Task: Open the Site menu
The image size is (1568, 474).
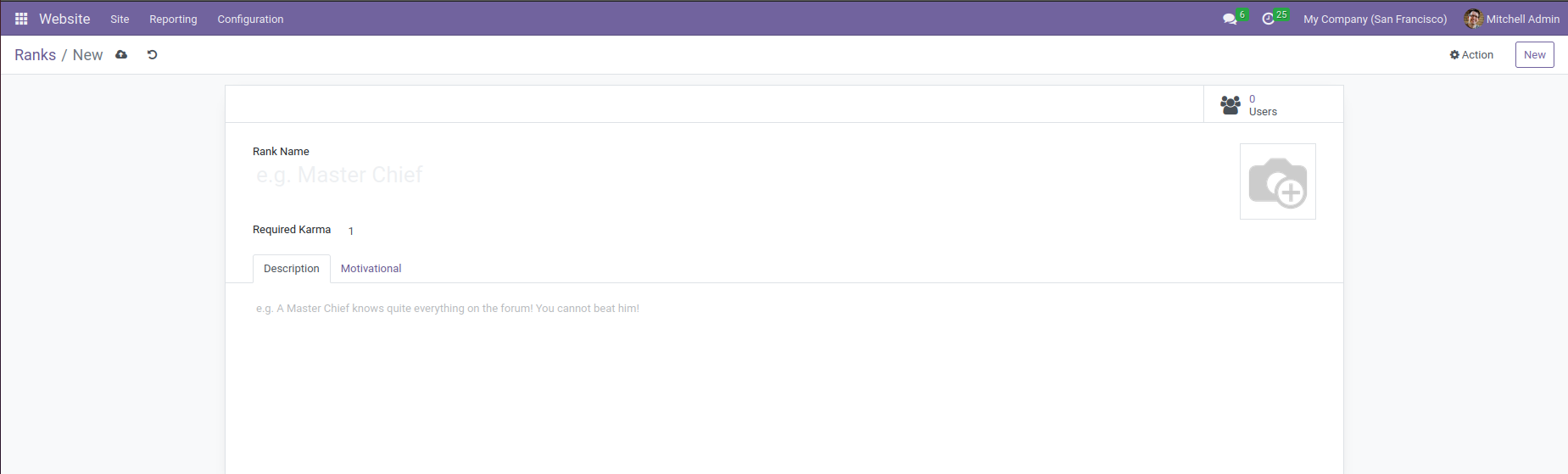Action: coord(120,19)
